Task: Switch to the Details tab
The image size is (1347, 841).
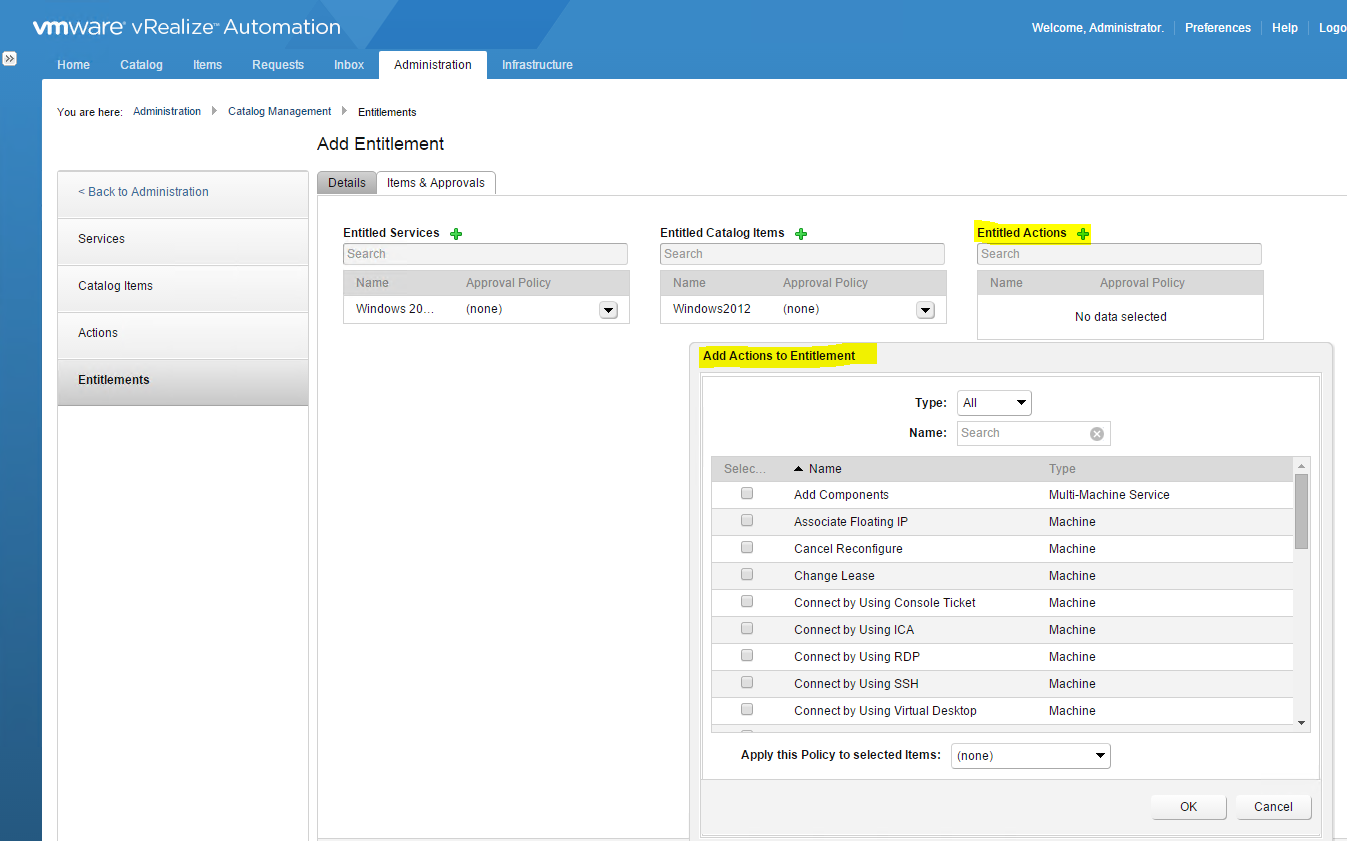Action: (x=347, y=183)
